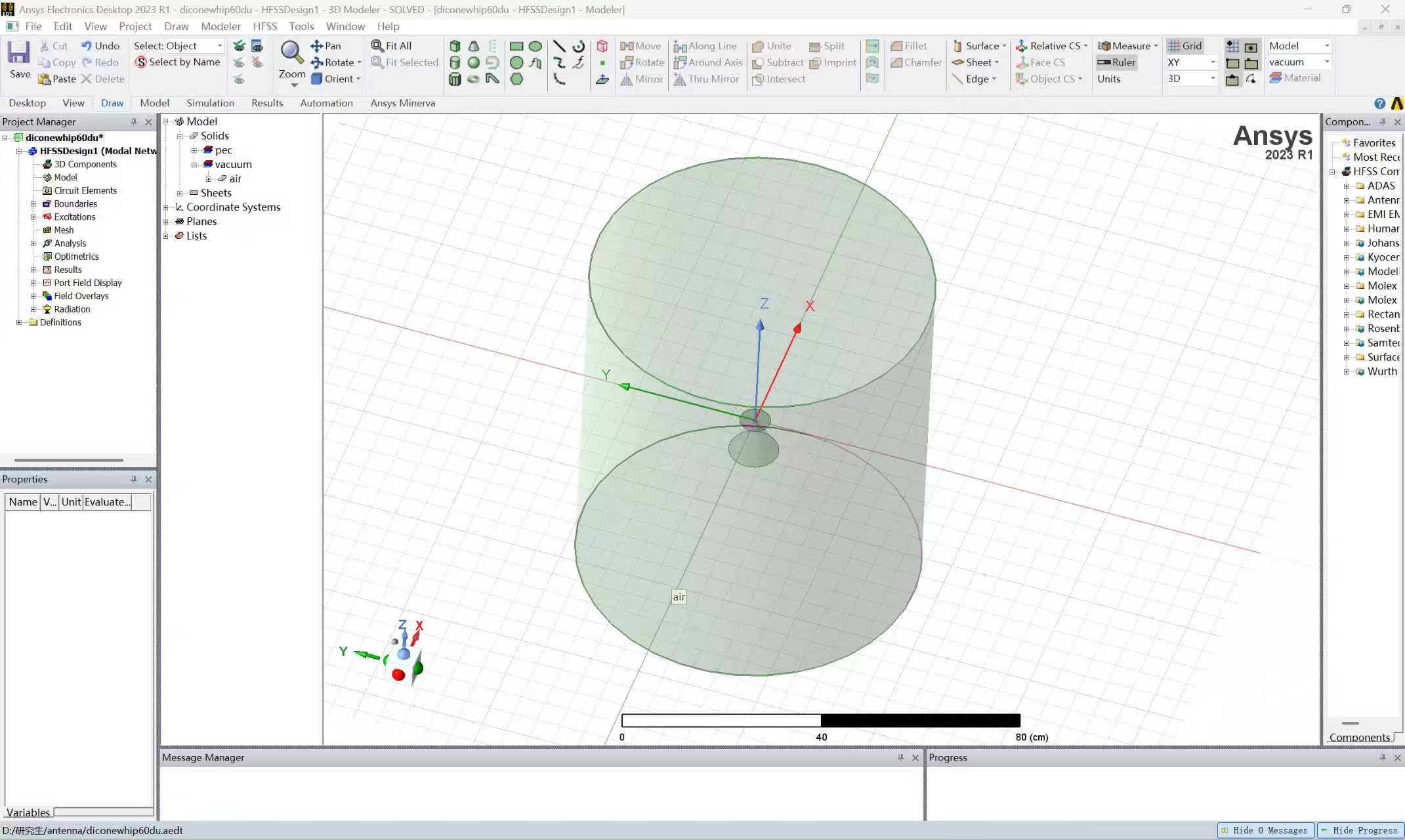Switch to the Simulation ribbon tab

coord(210,103)
